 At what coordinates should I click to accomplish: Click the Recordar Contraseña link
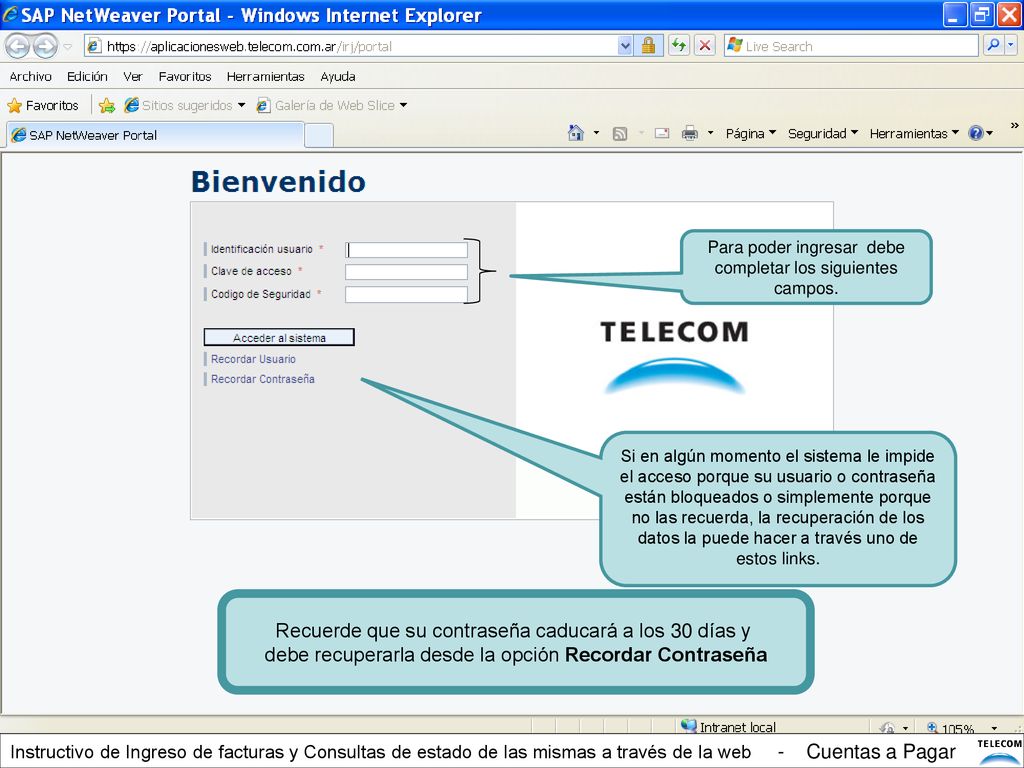[x=263, y=379]
